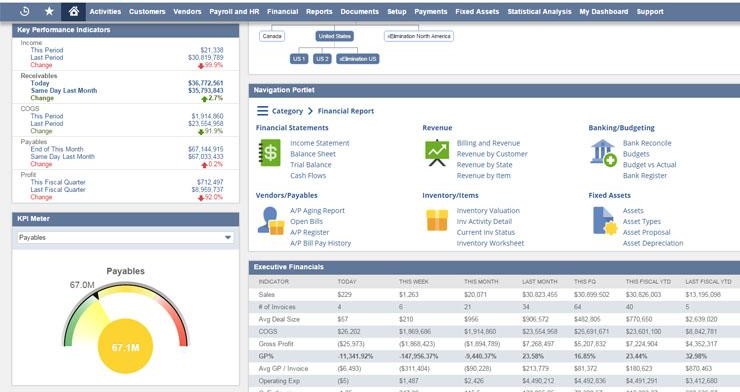
Task: Click the Inventory/Items box icon
Action: [437, 220]
